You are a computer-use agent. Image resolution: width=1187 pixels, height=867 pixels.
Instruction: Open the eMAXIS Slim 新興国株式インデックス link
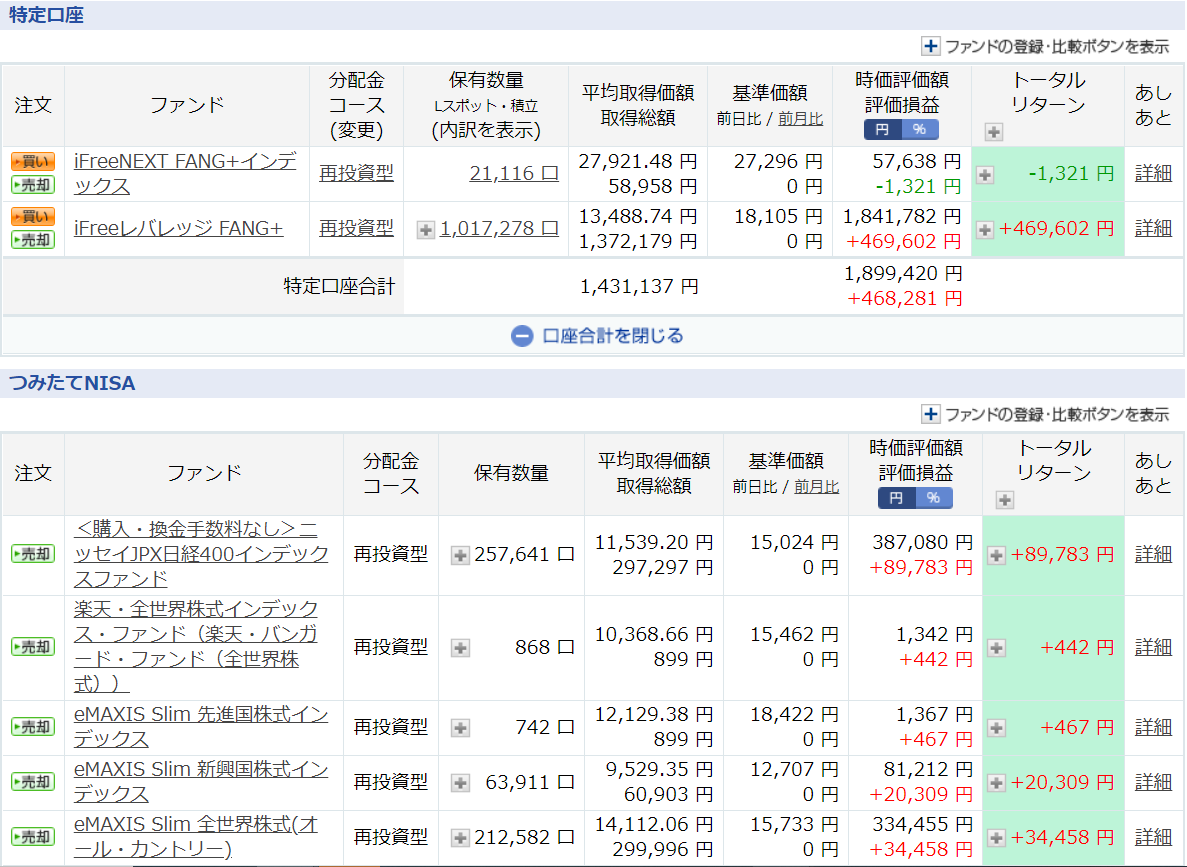click(x=201, y=781)
